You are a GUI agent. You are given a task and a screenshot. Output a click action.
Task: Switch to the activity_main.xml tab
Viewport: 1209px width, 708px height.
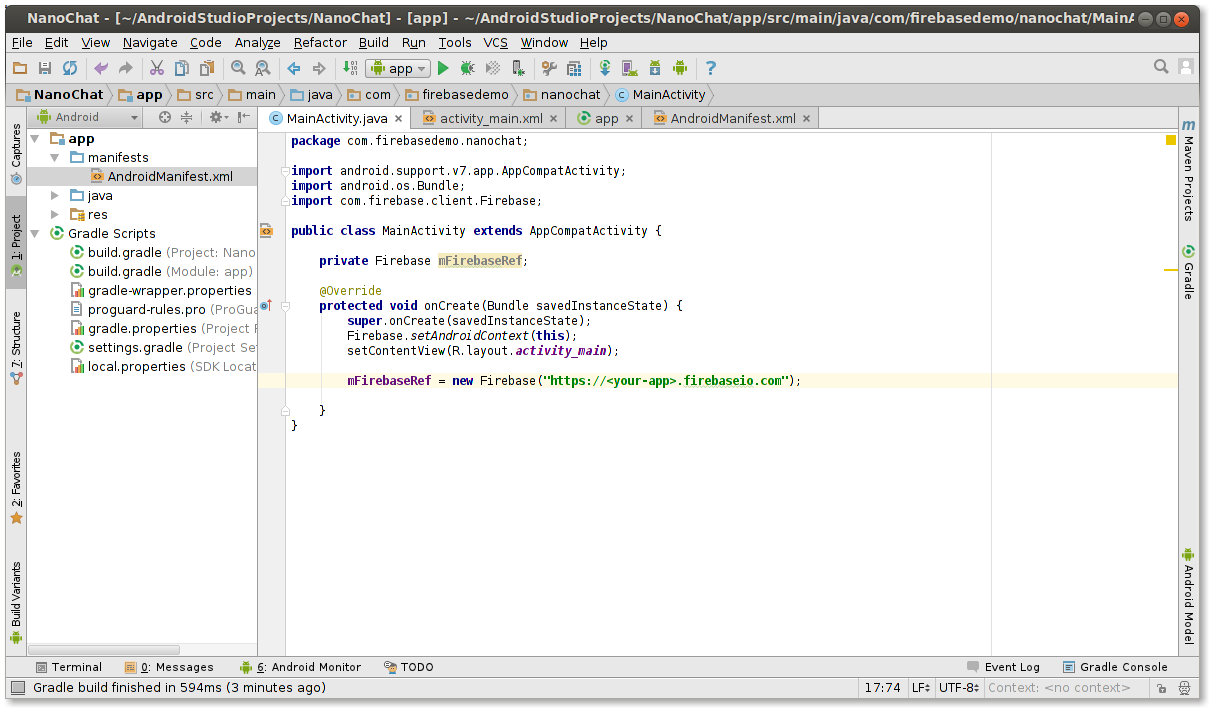[491, 118]
